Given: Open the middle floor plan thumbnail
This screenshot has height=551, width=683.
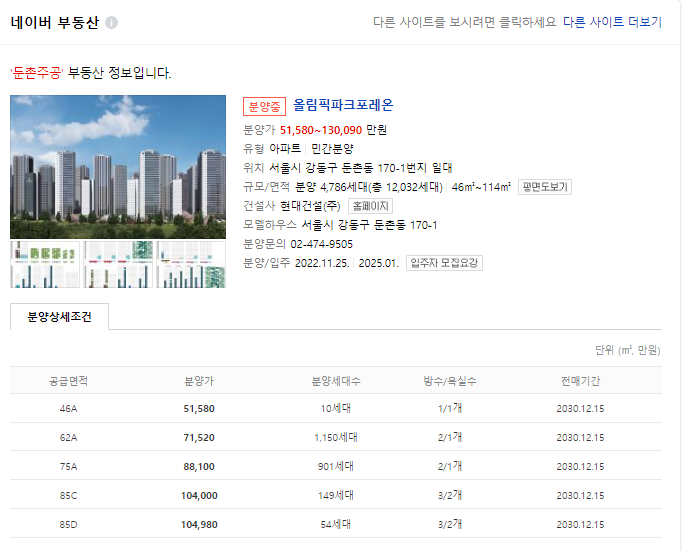Looking at the screenshot, I should (x=118, y=264).
